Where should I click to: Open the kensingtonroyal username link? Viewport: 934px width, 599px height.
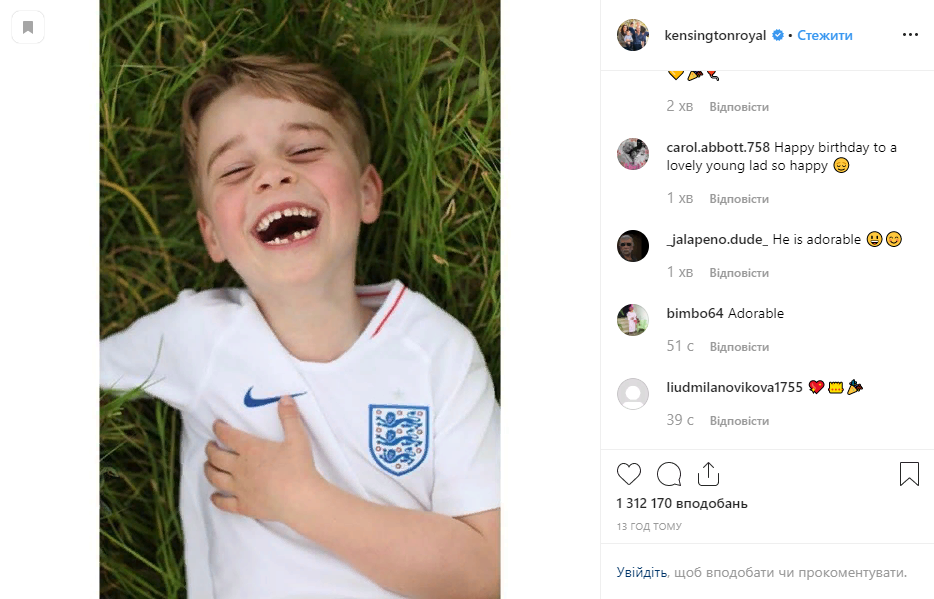coord(715,35)
